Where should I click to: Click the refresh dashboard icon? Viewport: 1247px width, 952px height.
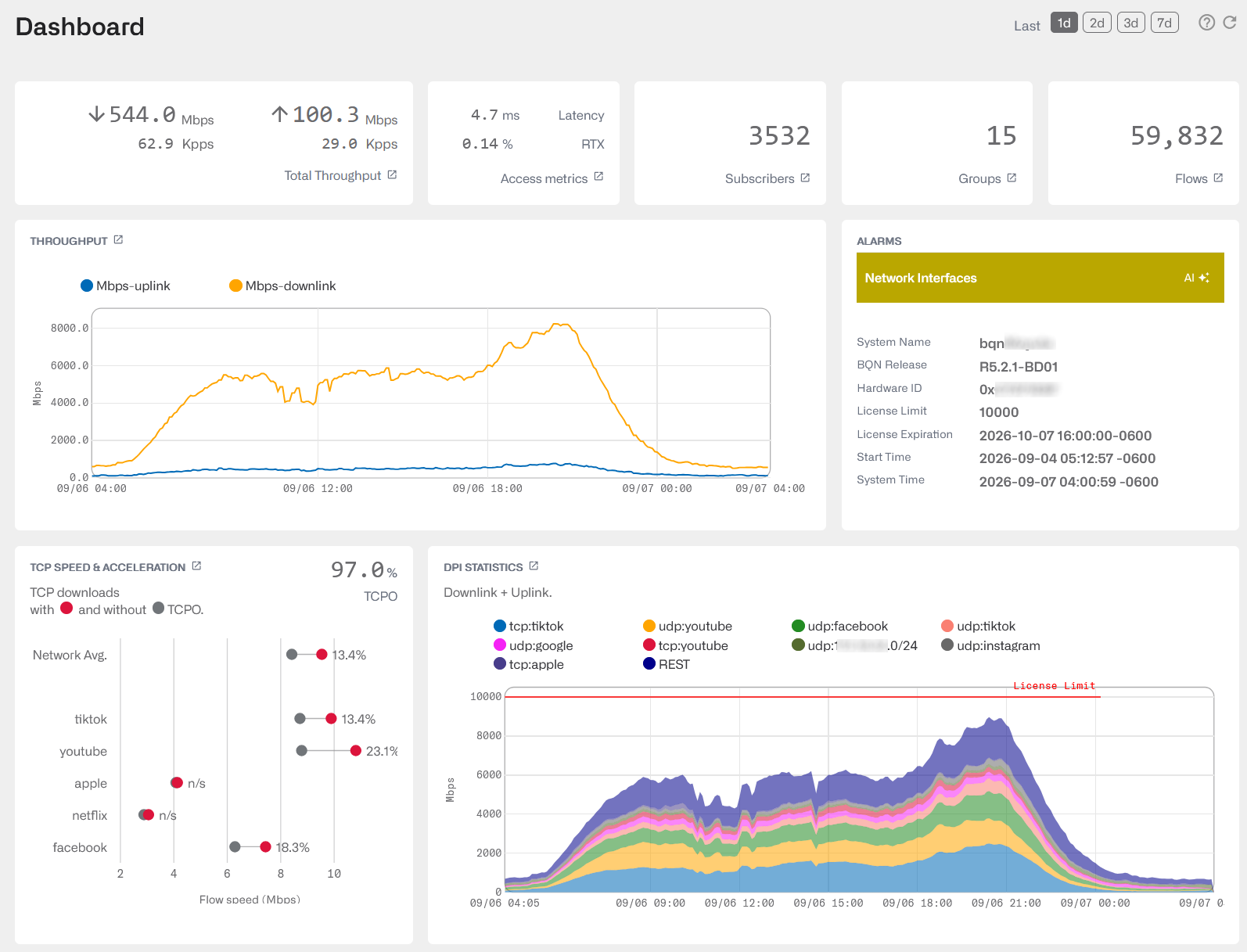point(1230,23)
